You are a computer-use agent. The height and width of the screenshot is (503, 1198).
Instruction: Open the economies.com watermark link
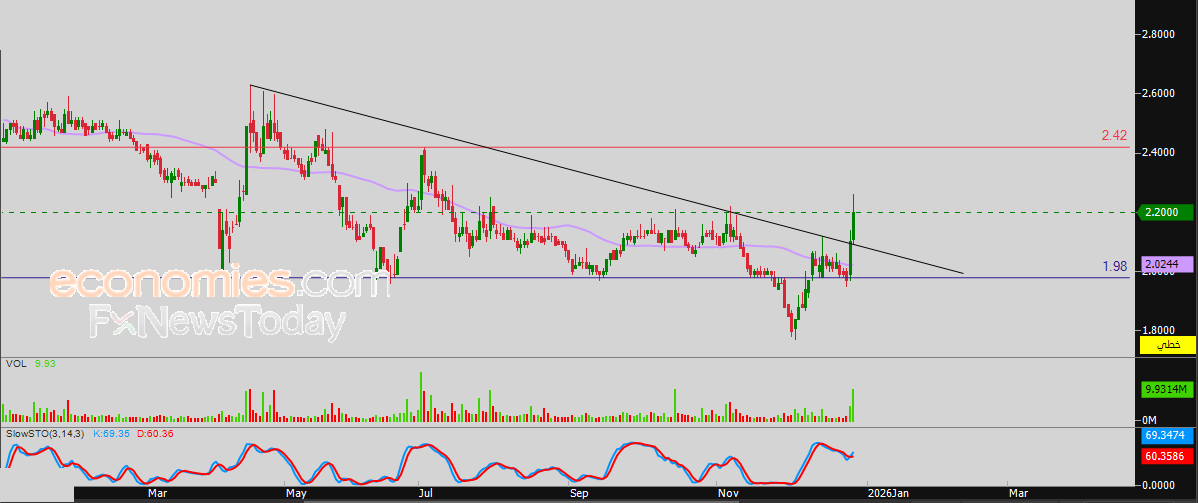tap(218, 283)
